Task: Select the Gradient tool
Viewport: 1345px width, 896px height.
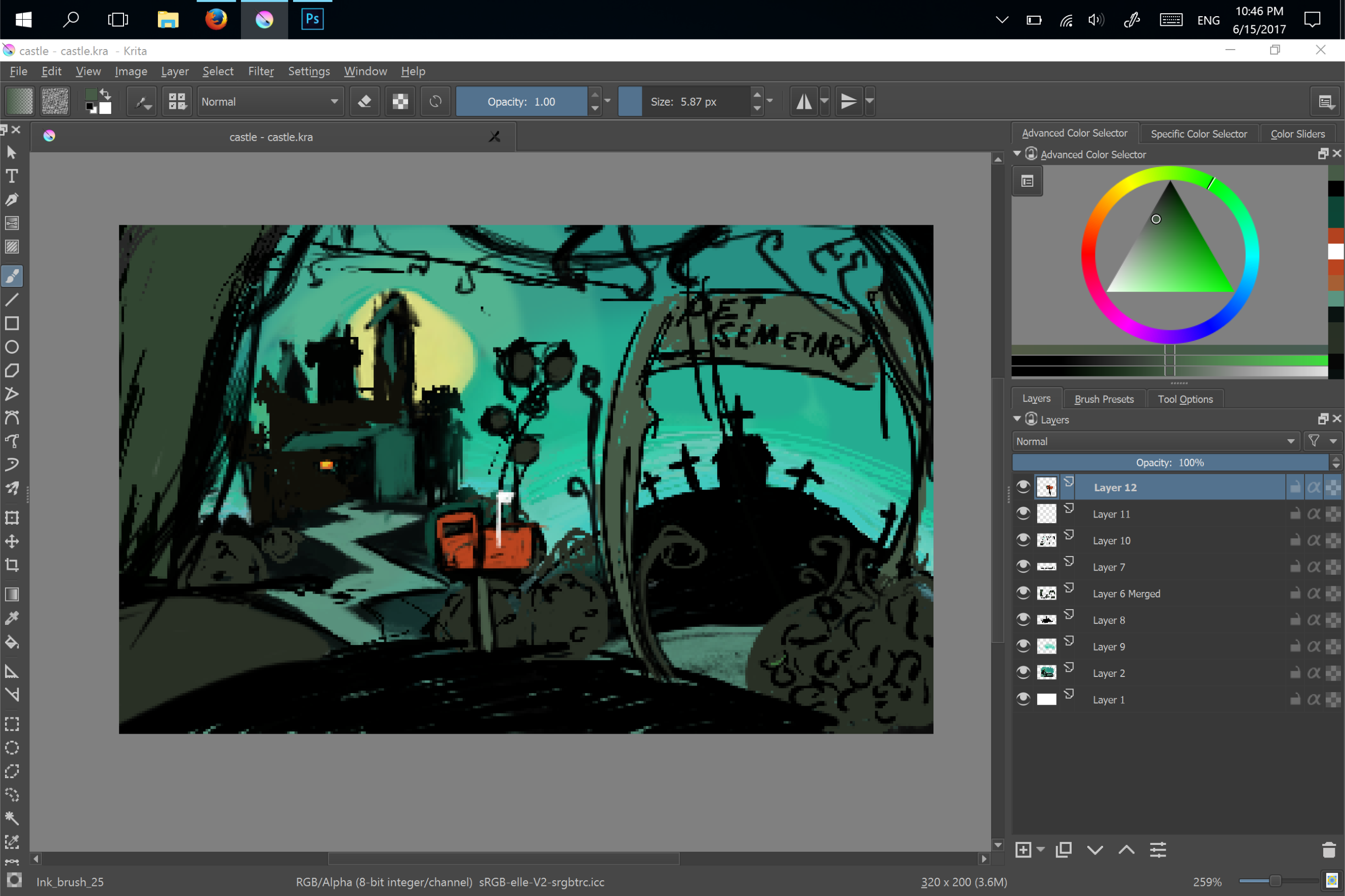Action: [12, 594]
